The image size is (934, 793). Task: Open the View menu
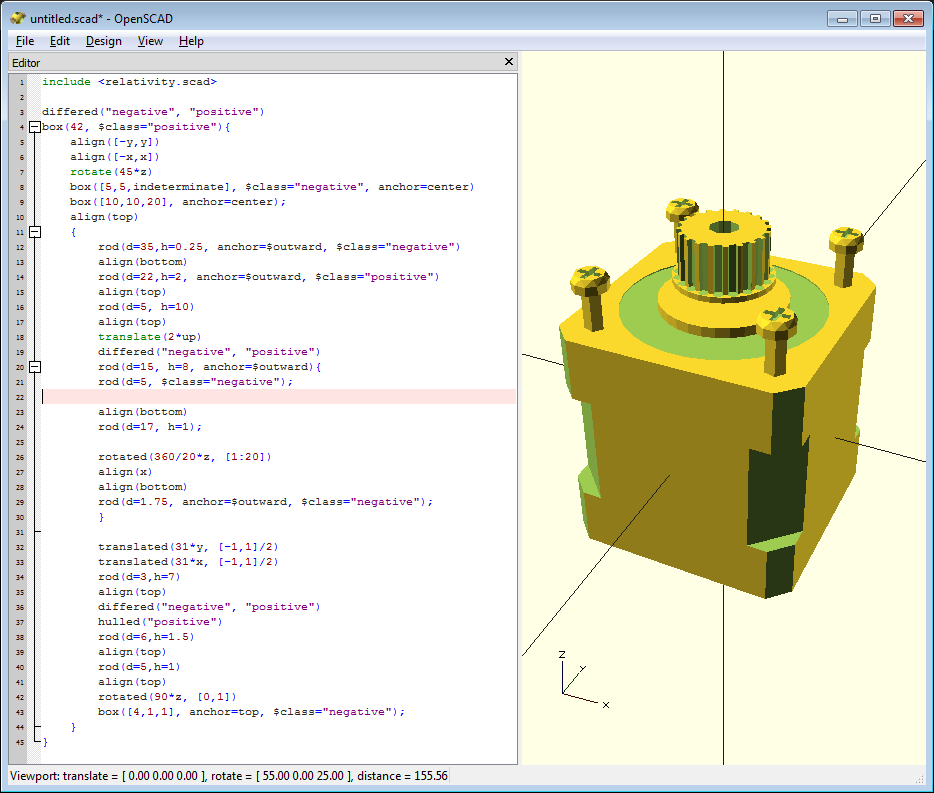click(150, 41)
